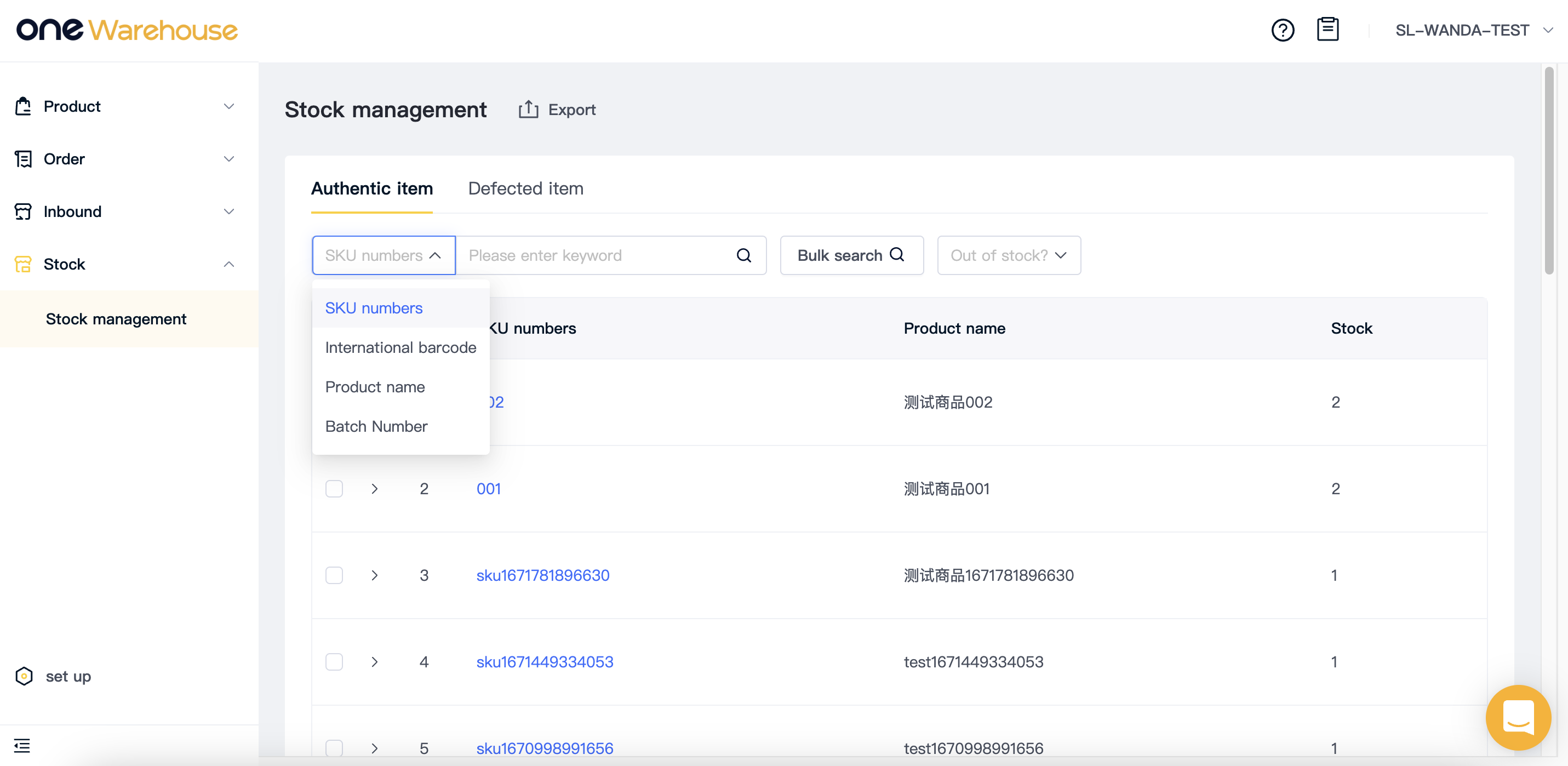Screen dimensions: 1568x766
Task: Click product name 测试商品1671781896630
Action: pyautogui.click(x=988, y=575)
